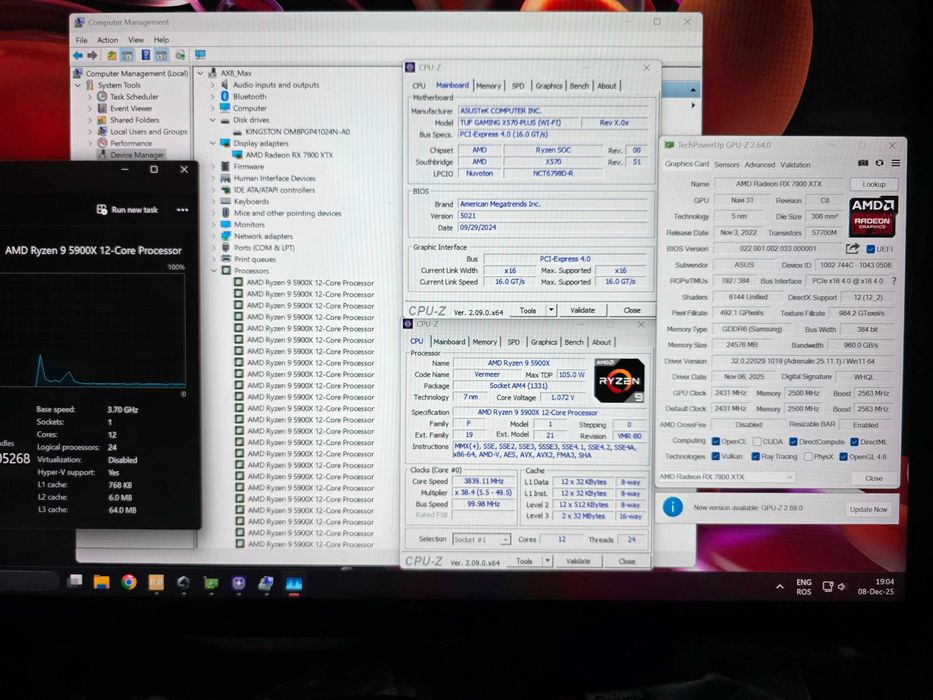Expand the Audio inputs and outputs node
Image resolution: width=933 pixels, height=700 pixels.
tap(212, 85)
